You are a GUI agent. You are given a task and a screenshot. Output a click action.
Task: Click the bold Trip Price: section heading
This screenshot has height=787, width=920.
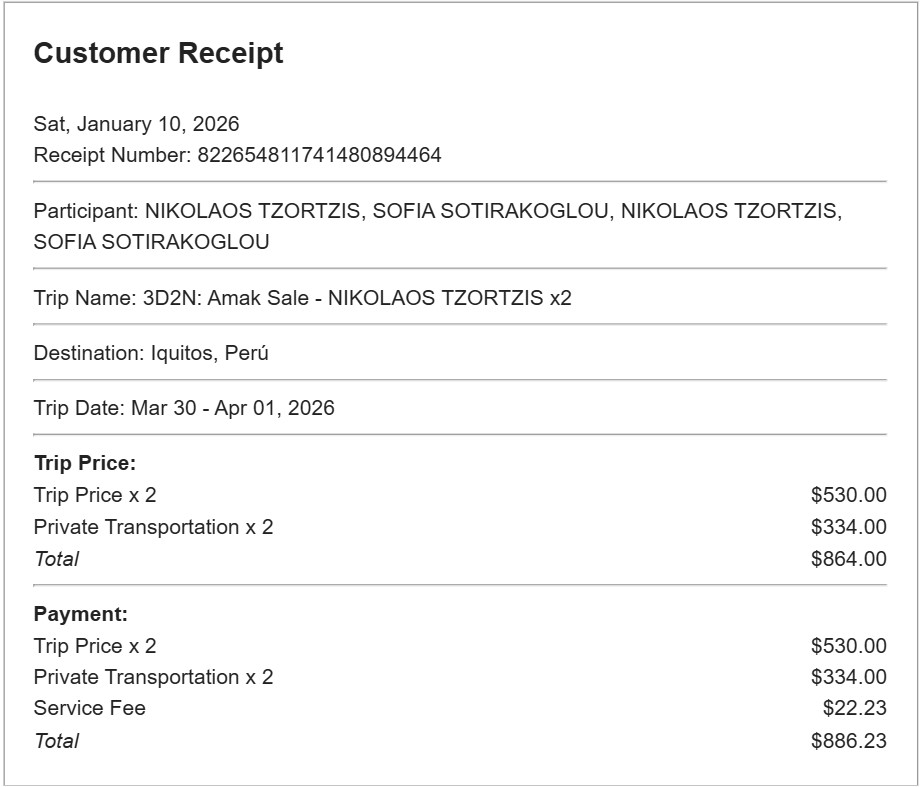click(84, 464)
